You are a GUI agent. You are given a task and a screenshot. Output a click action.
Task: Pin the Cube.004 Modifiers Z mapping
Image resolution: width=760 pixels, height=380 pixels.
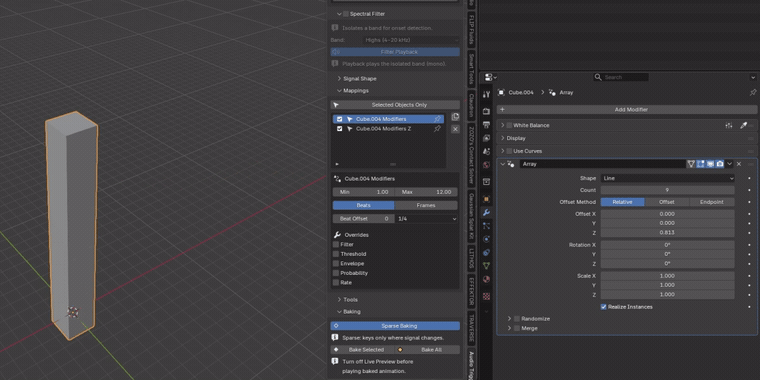[437, 128]
